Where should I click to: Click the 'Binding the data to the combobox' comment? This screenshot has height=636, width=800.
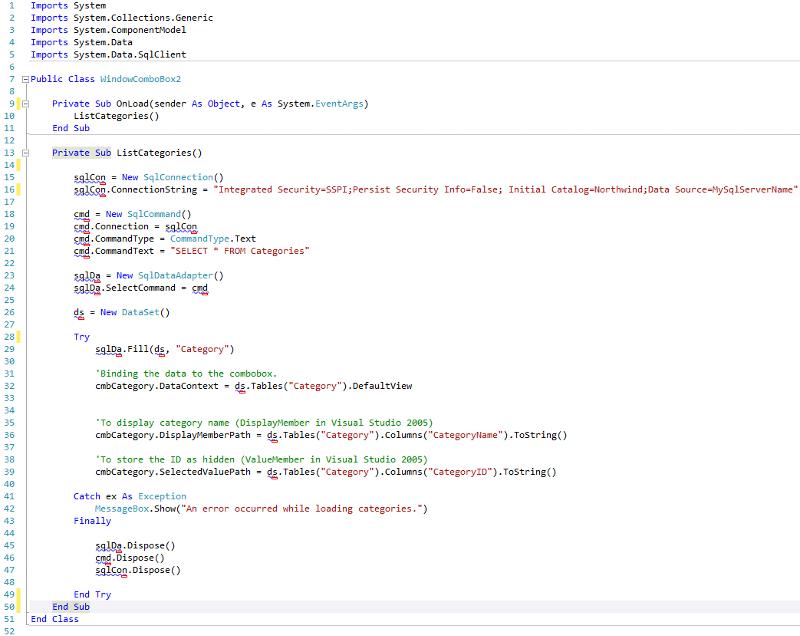coord(186,373)
